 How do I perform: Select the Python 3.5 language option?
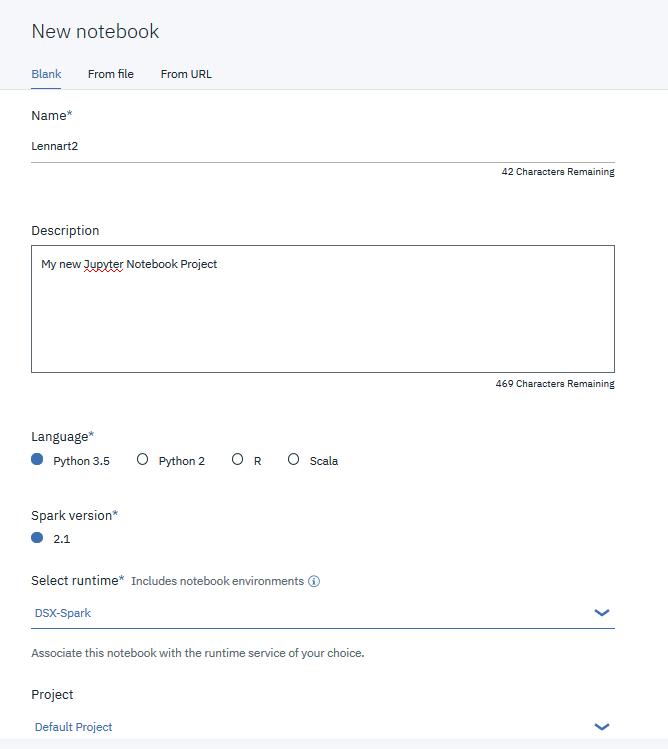coord(37,460)
